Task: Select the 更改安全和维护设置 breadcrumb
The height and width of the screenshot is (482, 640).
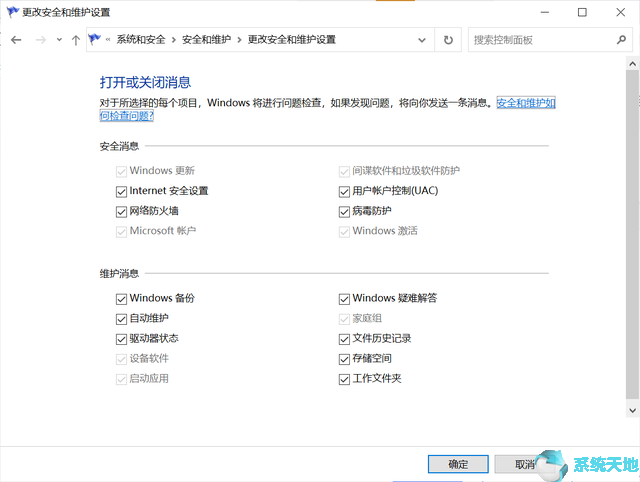Action: (x=291, y=40)
